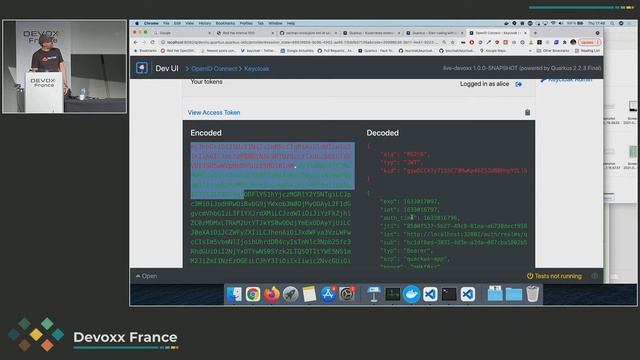
Task: Click the 'Dev UI' title text
Action: click(167, 68)
